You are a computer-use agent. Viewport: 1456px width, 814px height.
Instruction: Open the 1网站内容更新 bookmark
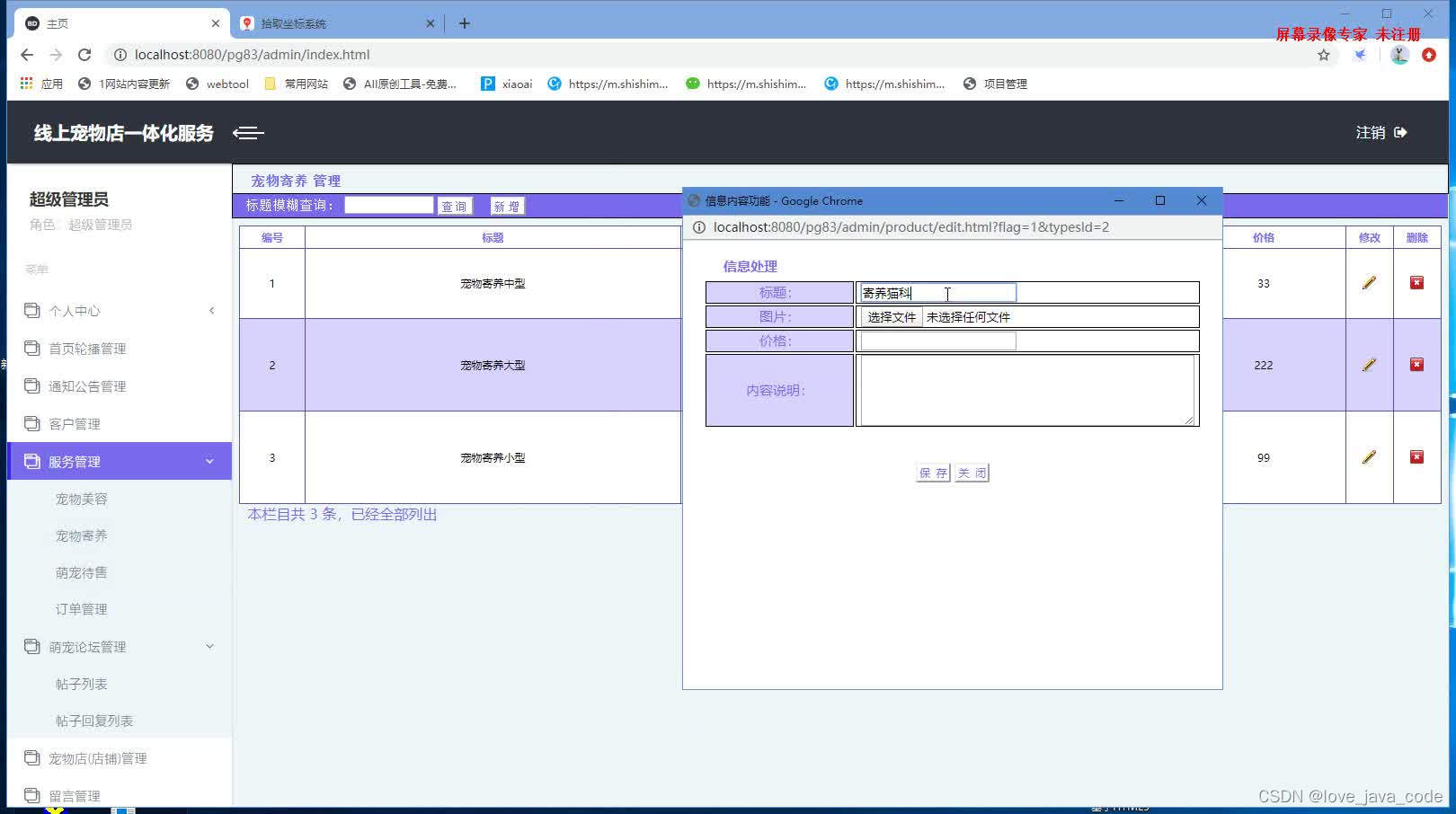pyautogui.click(x=124, y=84)
